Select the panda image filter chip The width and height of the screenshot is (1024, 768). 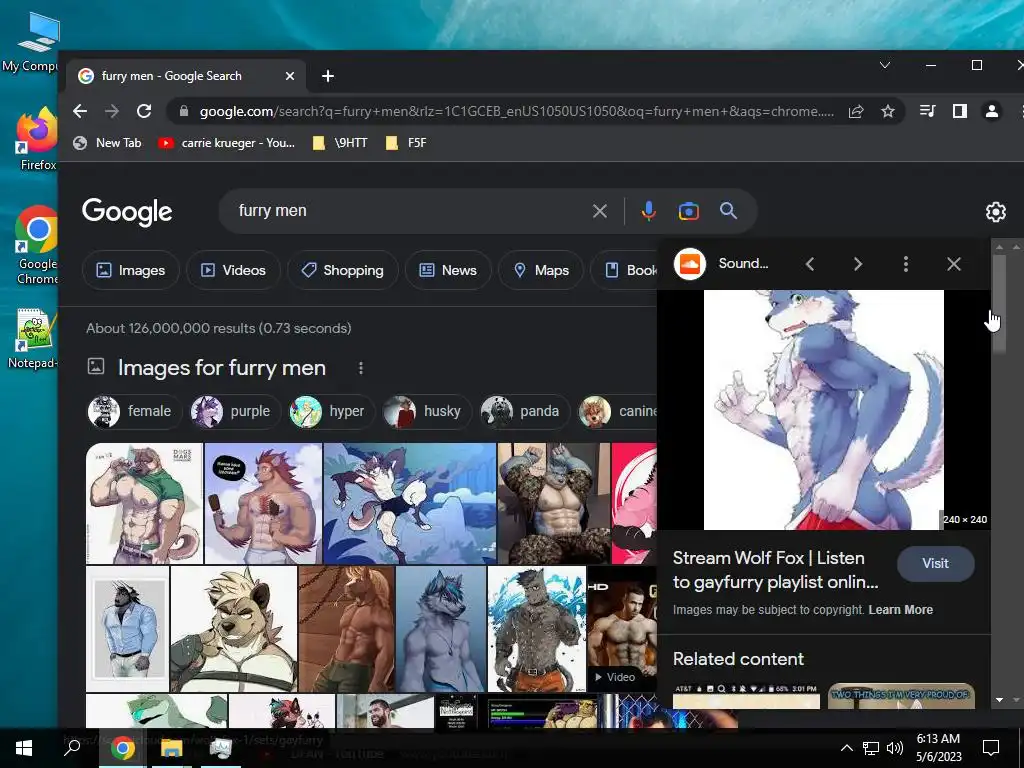[x=524, y=411]
